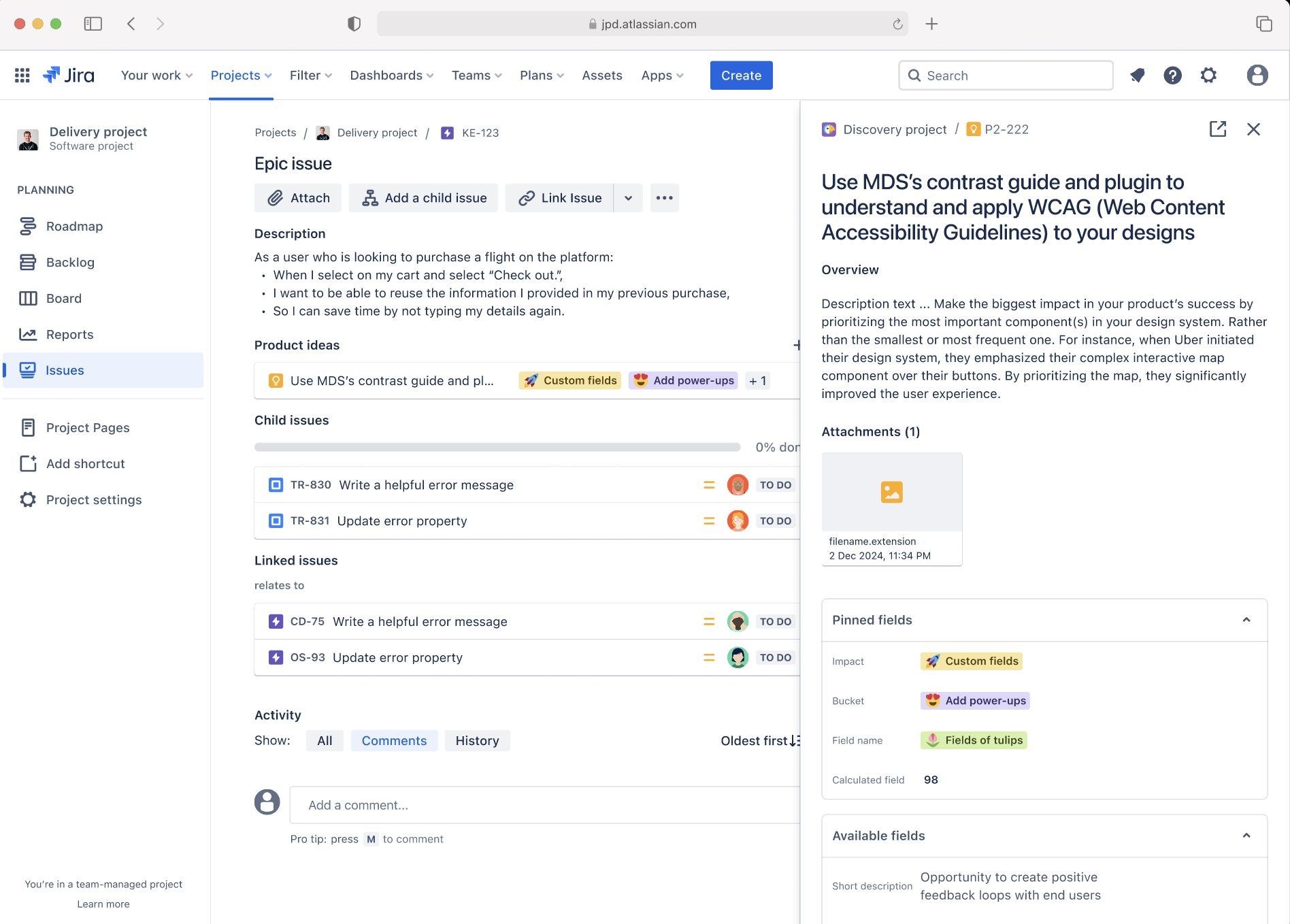Open P2-222 in a new window
The width and height of the screenshot is (1290, 924).
tap(1218, 129)
